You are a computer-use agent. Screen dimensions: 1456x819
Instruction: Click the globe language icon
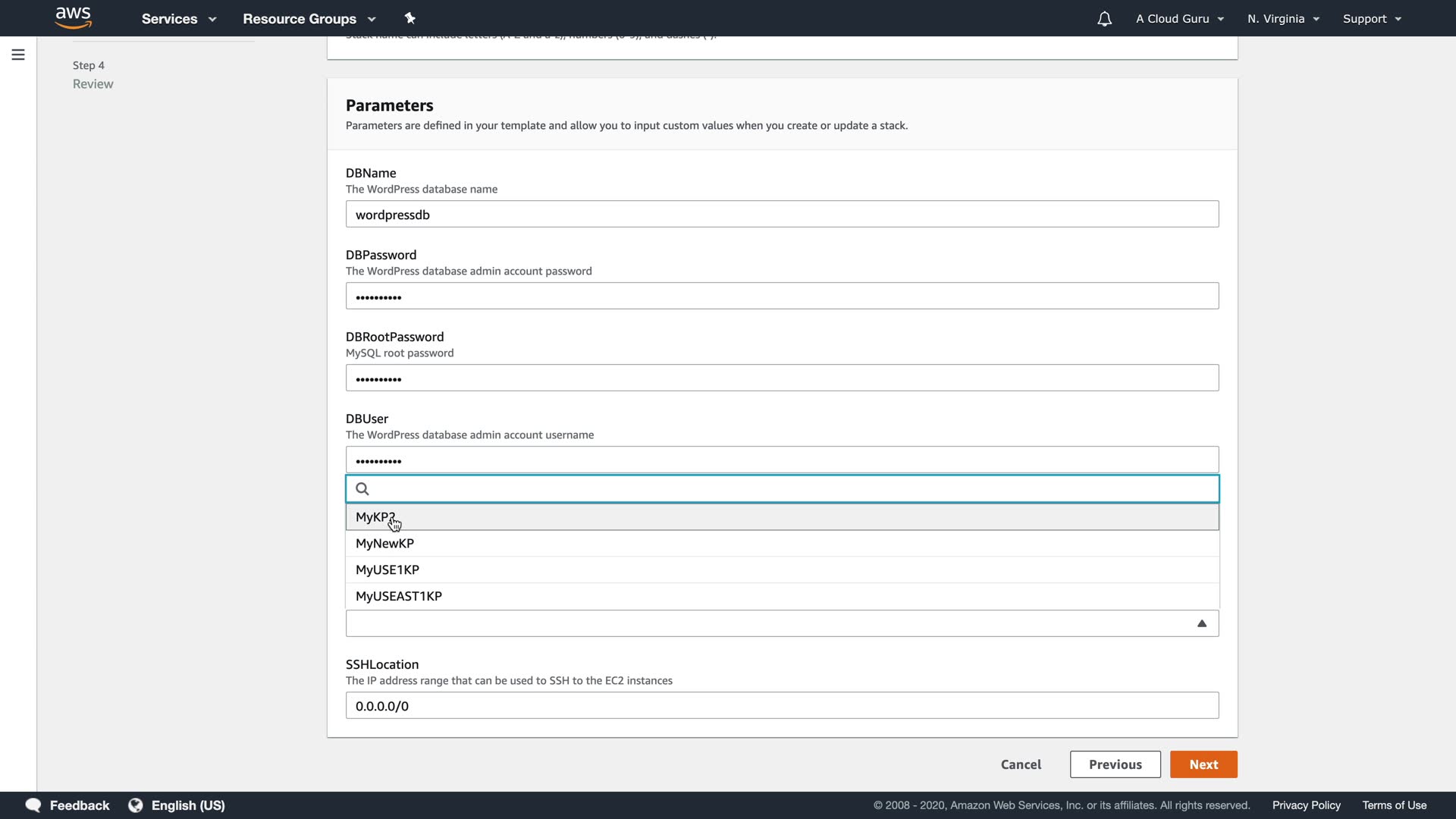[x=136, y=805]
